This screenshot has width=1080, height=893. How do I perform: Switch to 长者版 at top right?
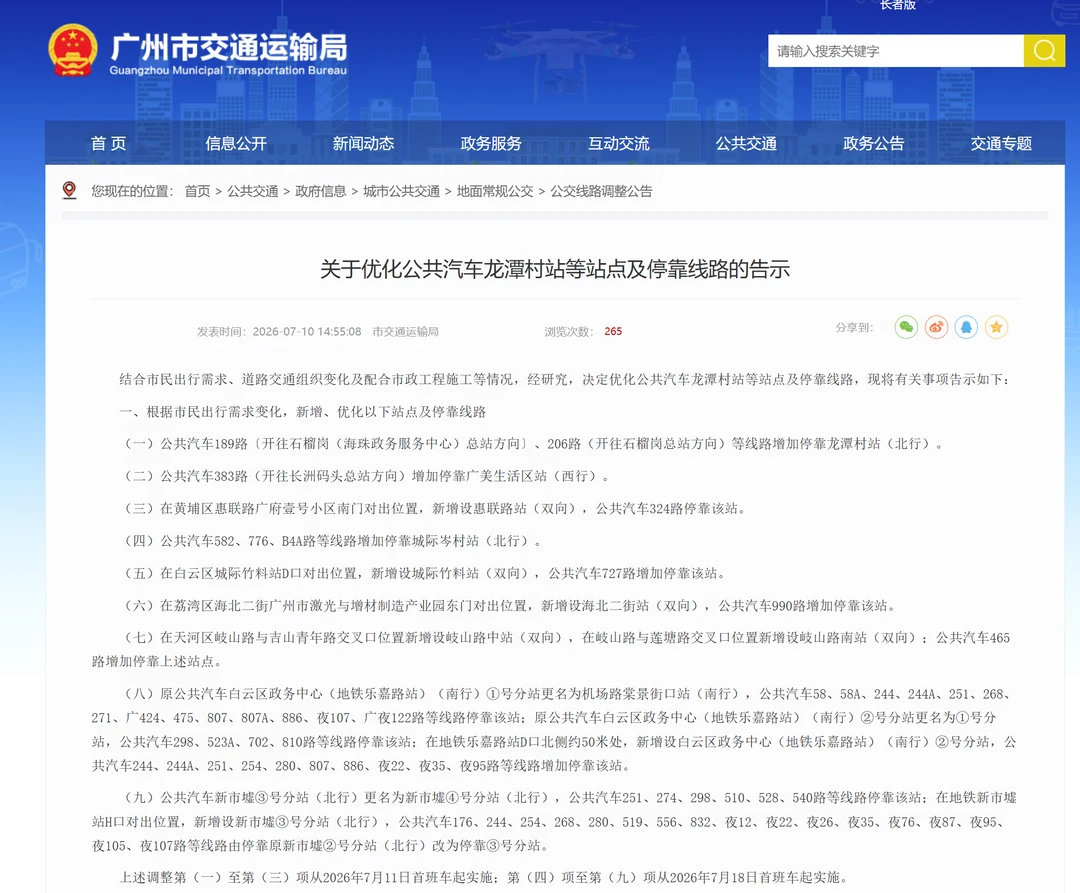coord(897,5)
